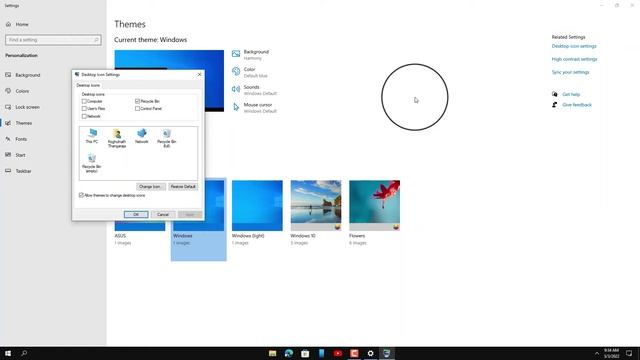Focus the Find a setting search box

coord(53,40)
